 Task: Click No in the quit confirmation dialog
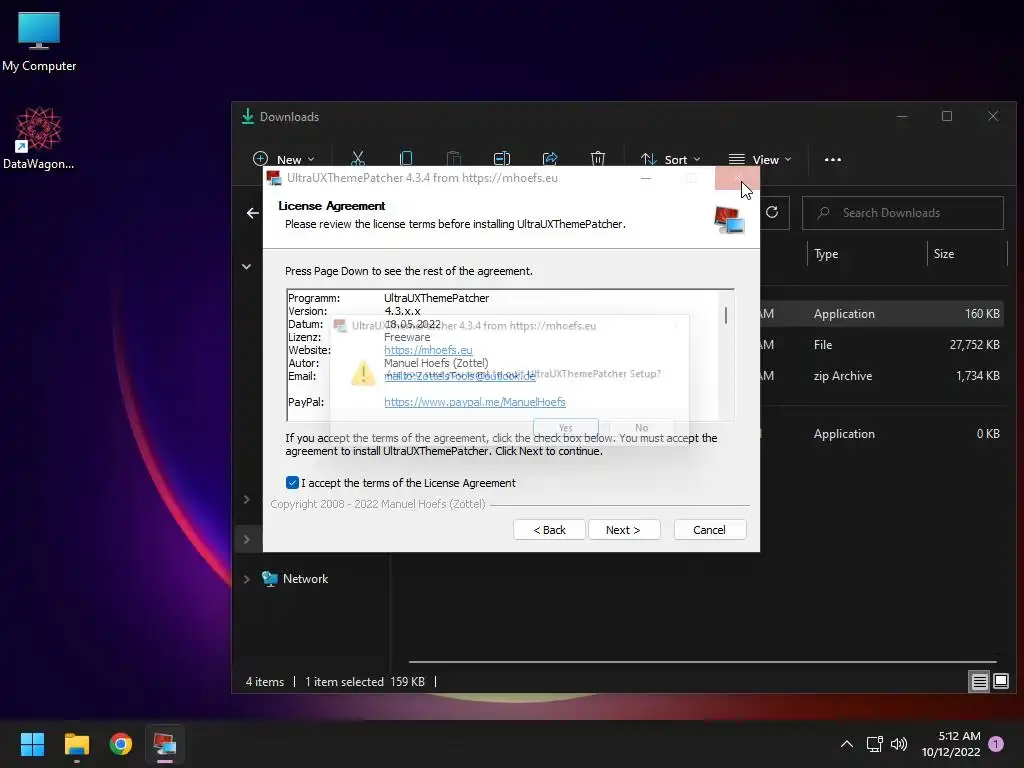[641, 427]
